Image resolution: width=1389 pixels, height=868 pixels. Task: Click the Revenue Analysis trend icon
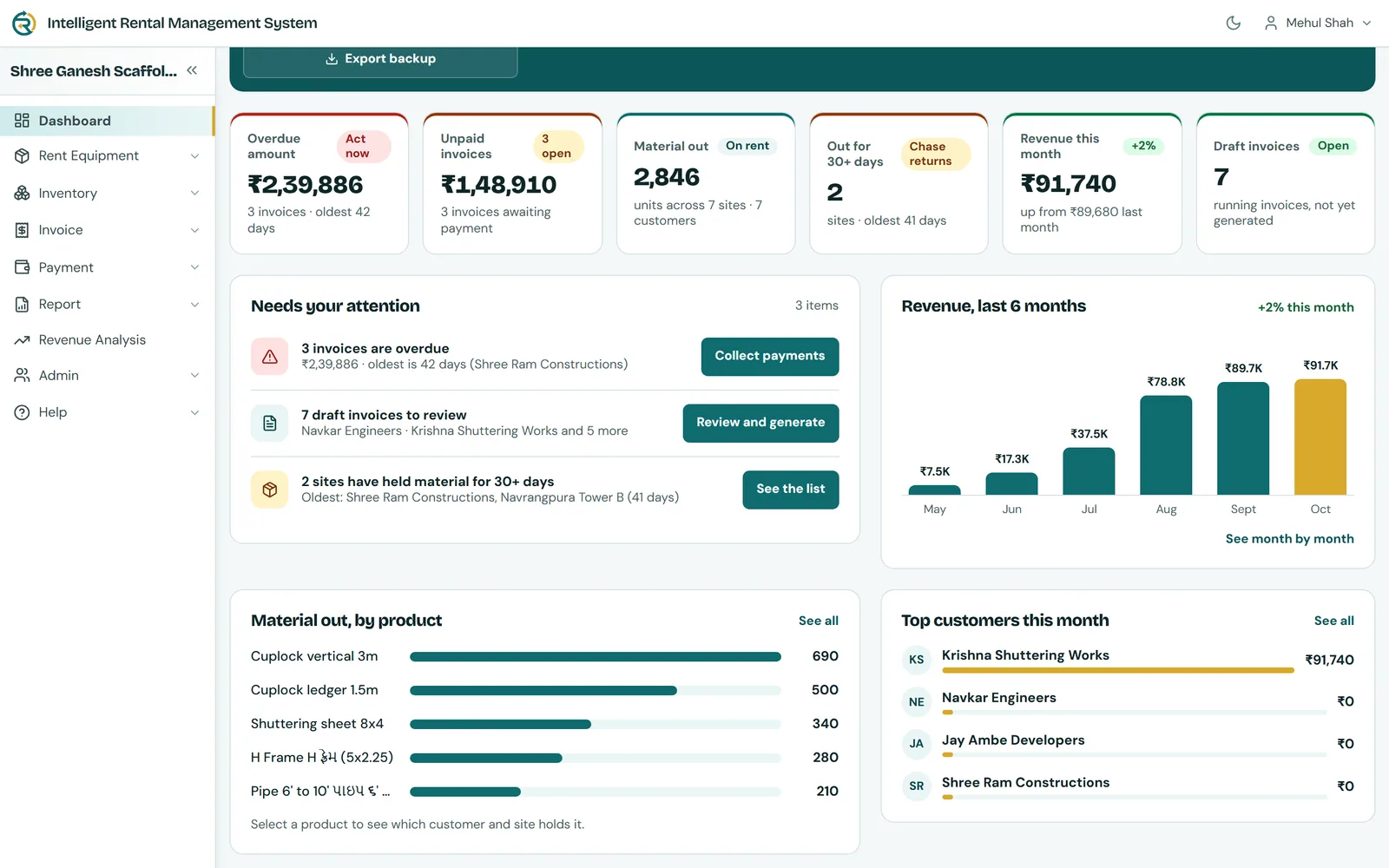(x=22, y=340)
